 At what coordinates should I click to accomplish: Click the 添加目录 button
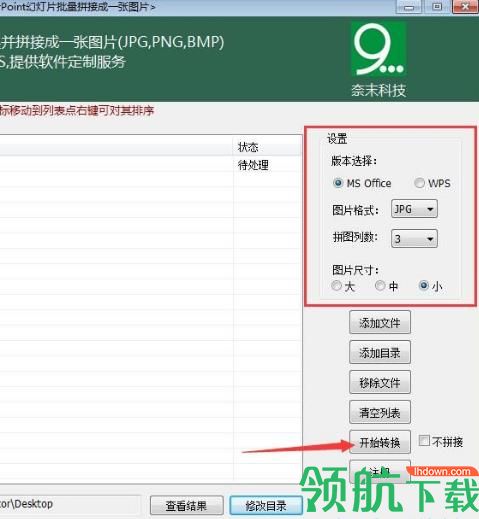[x=380, y=352]
